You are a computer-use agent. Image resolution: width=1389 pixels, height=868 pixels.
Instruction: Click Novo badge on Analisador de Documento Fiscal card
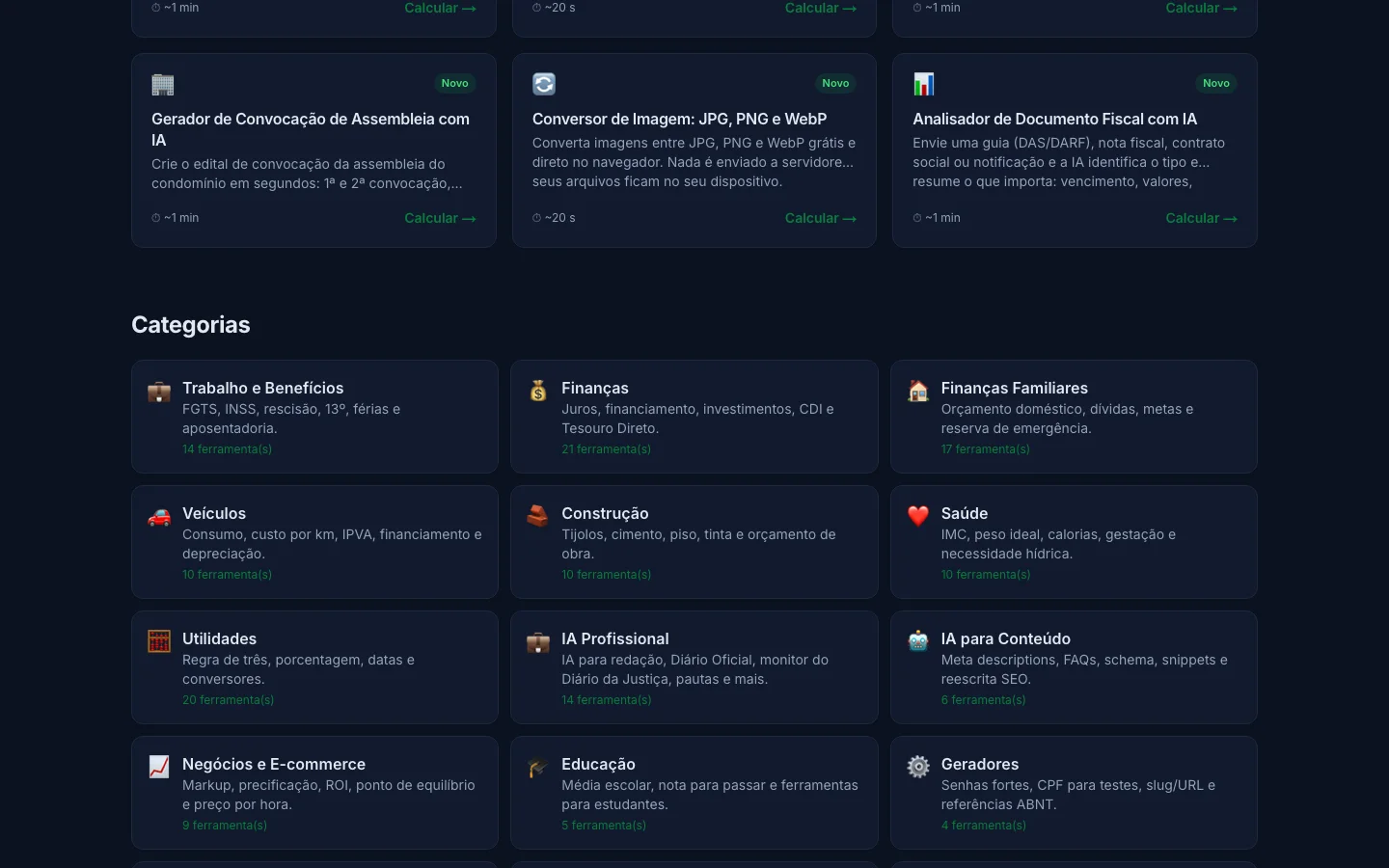[1216, 83]
